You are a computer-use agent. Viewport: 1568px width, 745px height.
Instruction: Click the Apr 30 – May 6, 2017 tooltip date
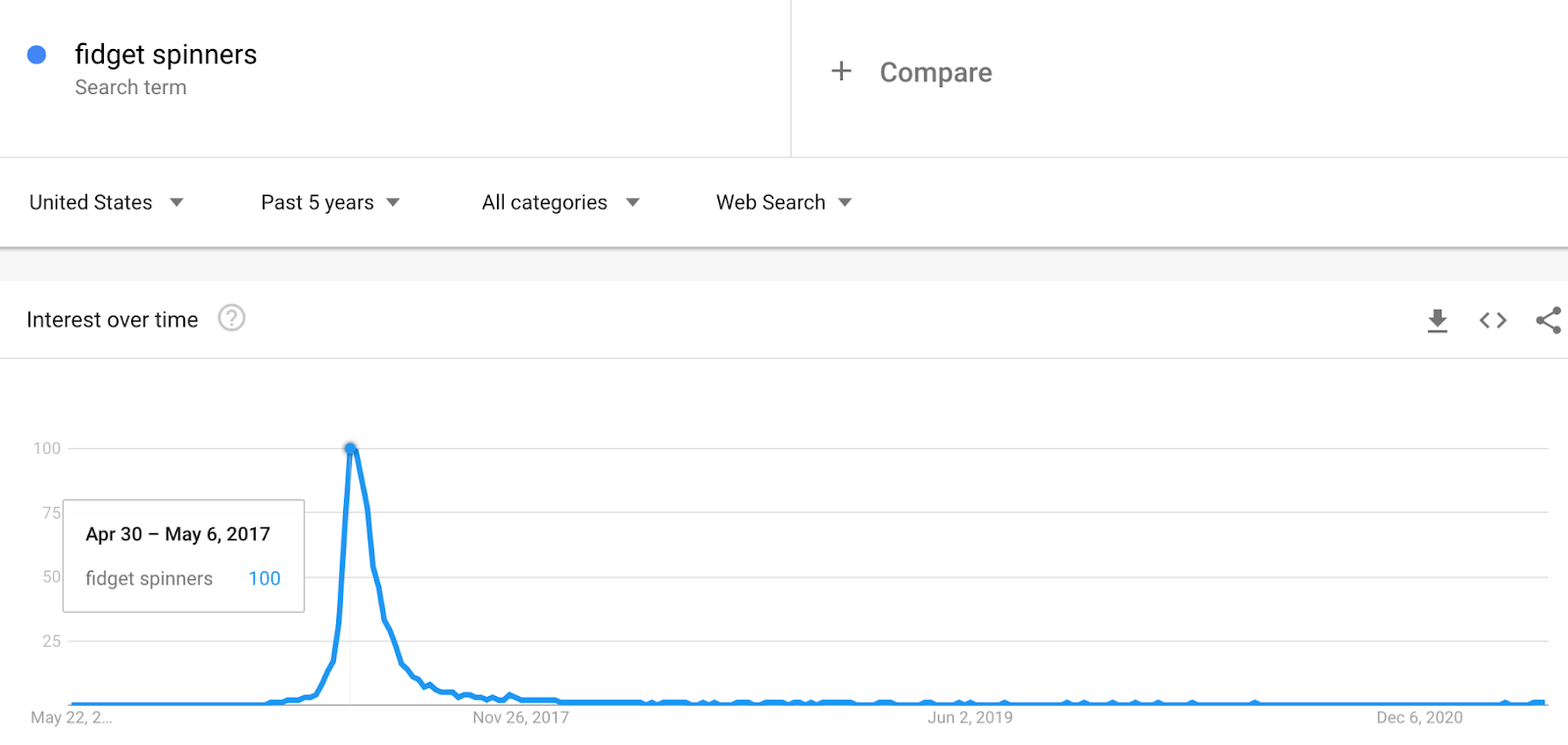coord(177,534)
